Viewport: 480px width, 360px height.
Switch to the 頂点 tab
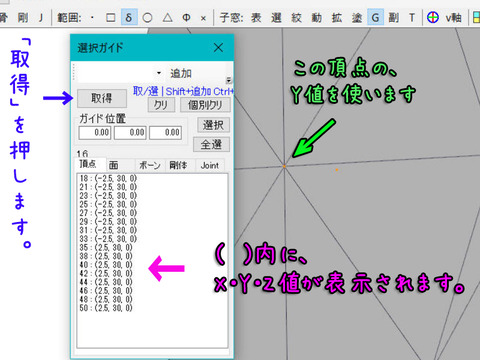88,164
